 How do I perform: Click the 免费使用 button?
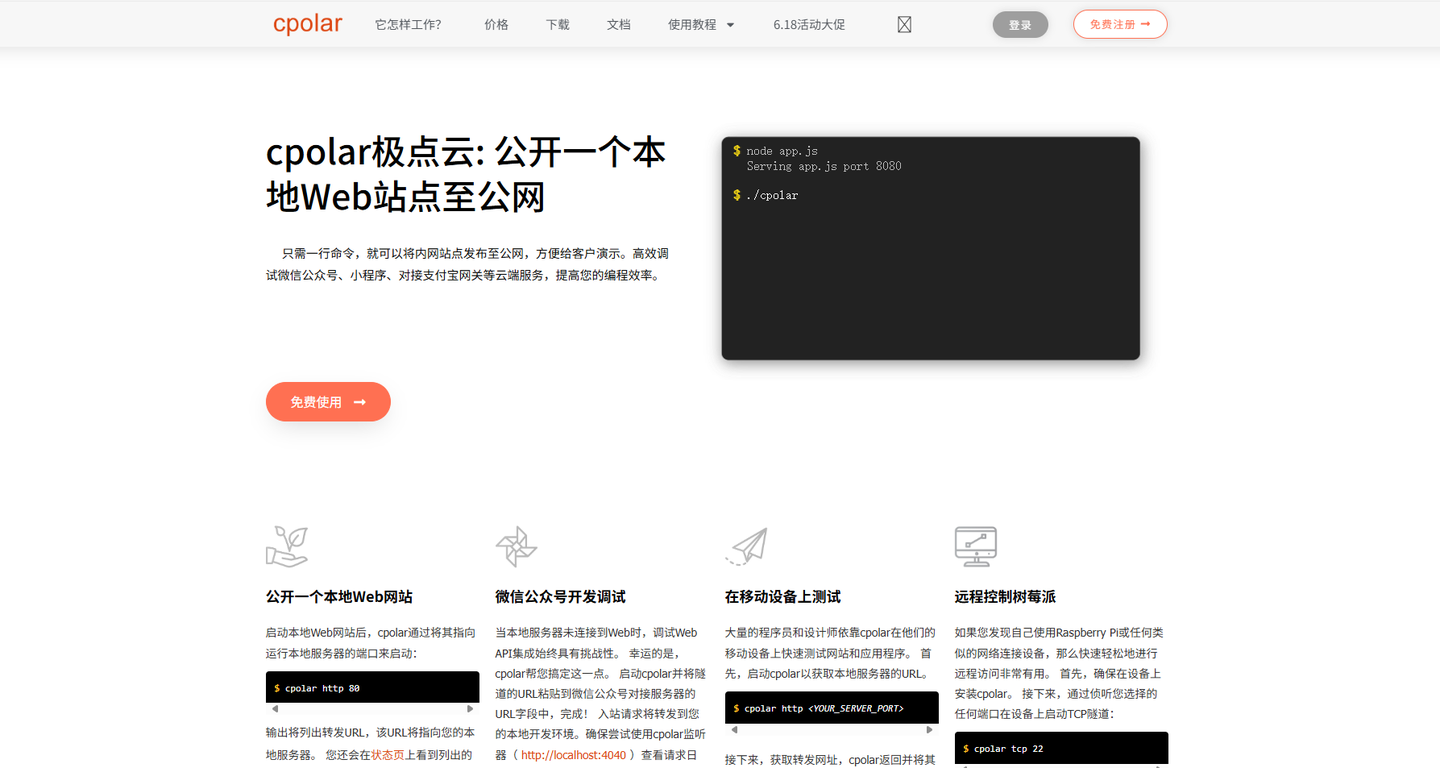click(328, 401)
